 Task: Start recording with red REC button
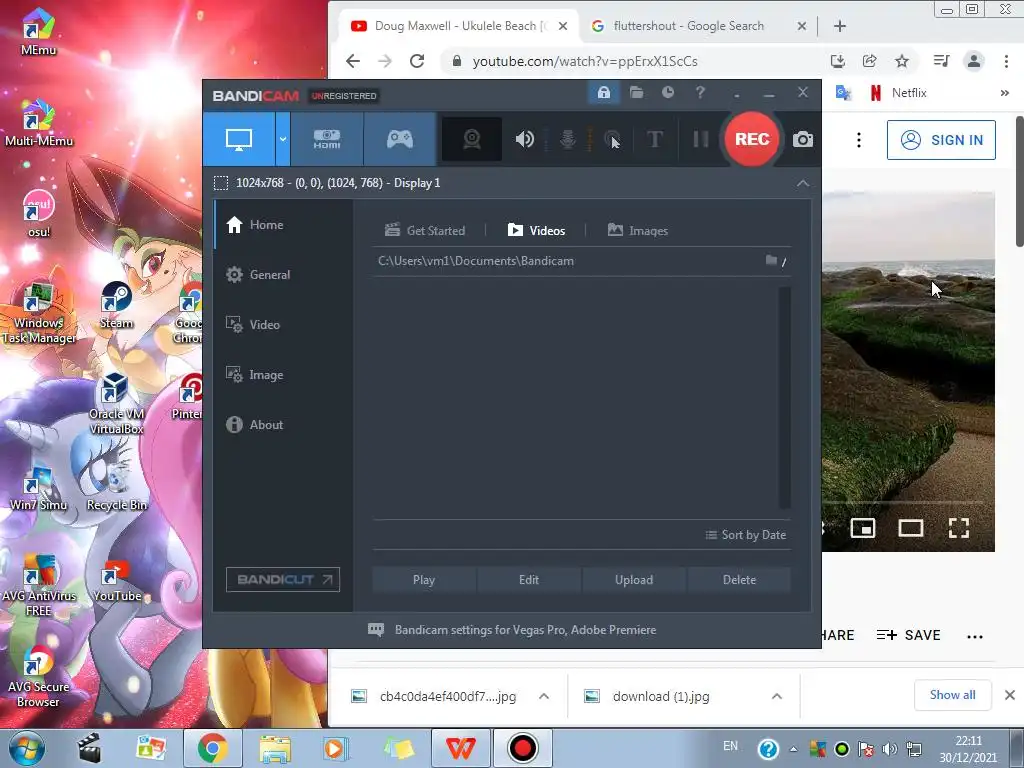pyautogui.click(x=752, y=139)
